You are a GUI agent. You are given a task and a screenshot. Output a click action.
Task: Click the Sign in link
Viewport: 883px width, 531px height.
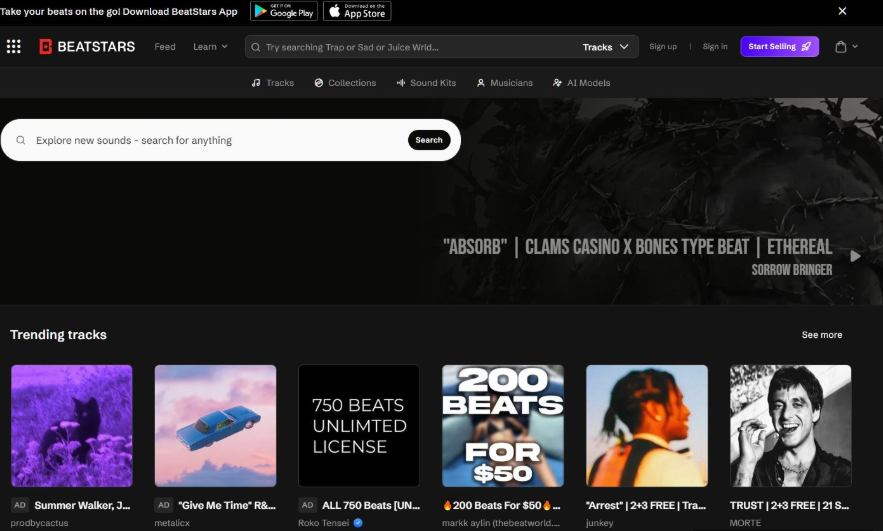pos(715,47)
